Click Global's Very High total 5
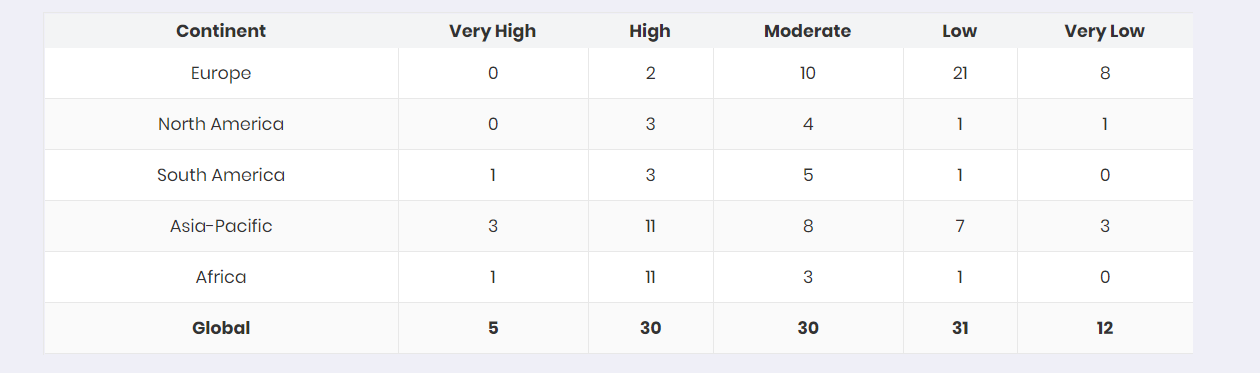1260x373 pixels. tap(493, 328)
